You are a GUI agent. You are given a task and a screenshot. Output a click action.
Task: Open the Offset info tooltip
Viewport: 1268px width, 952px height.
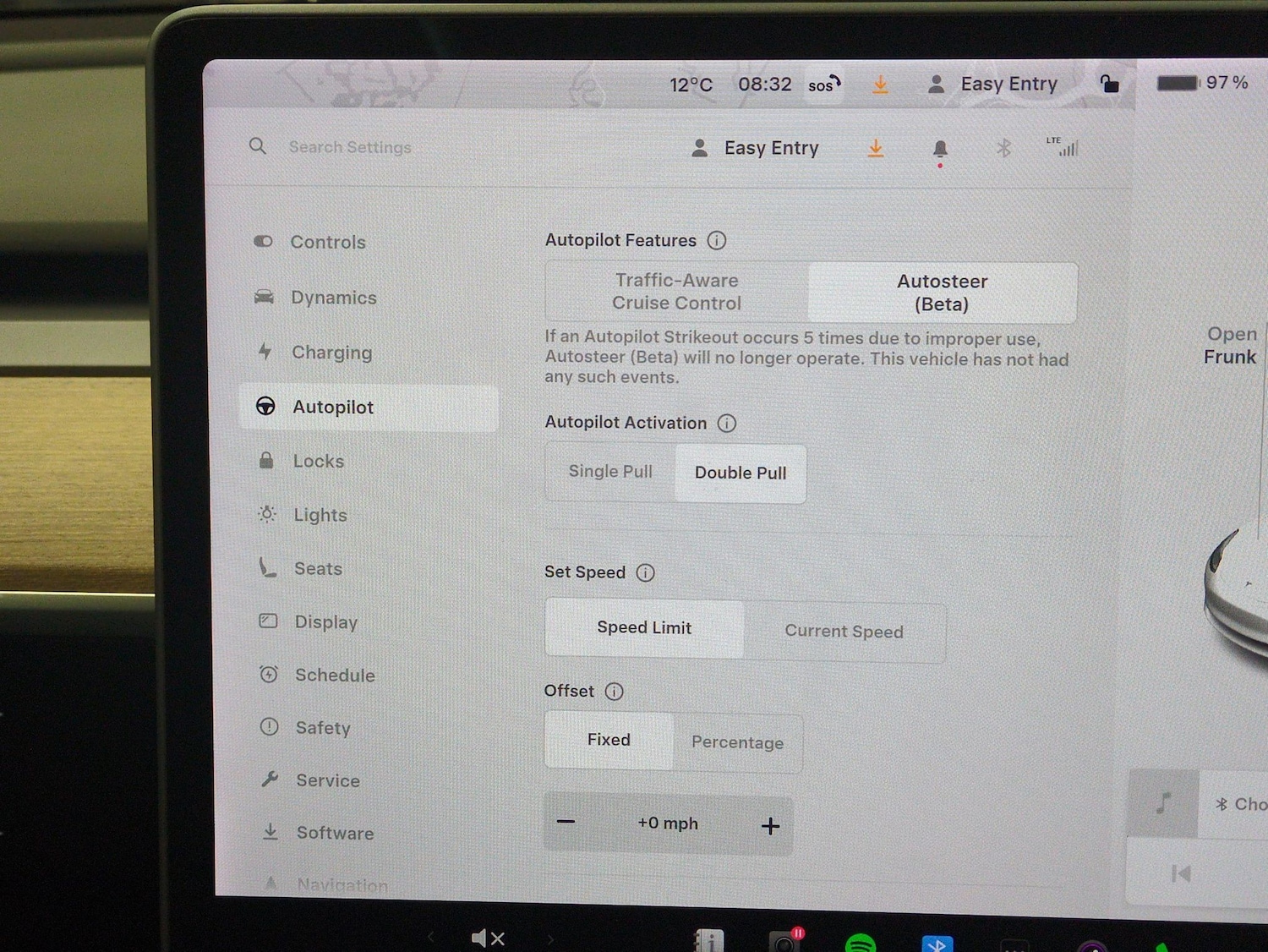click(x=614, y=691)
